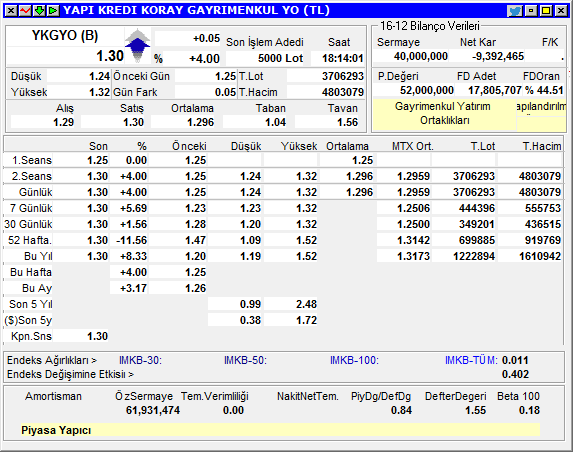Click the ÖzSermaye value 61,931,474
Viewport: 573px width, 452px height.
[153, 411]
